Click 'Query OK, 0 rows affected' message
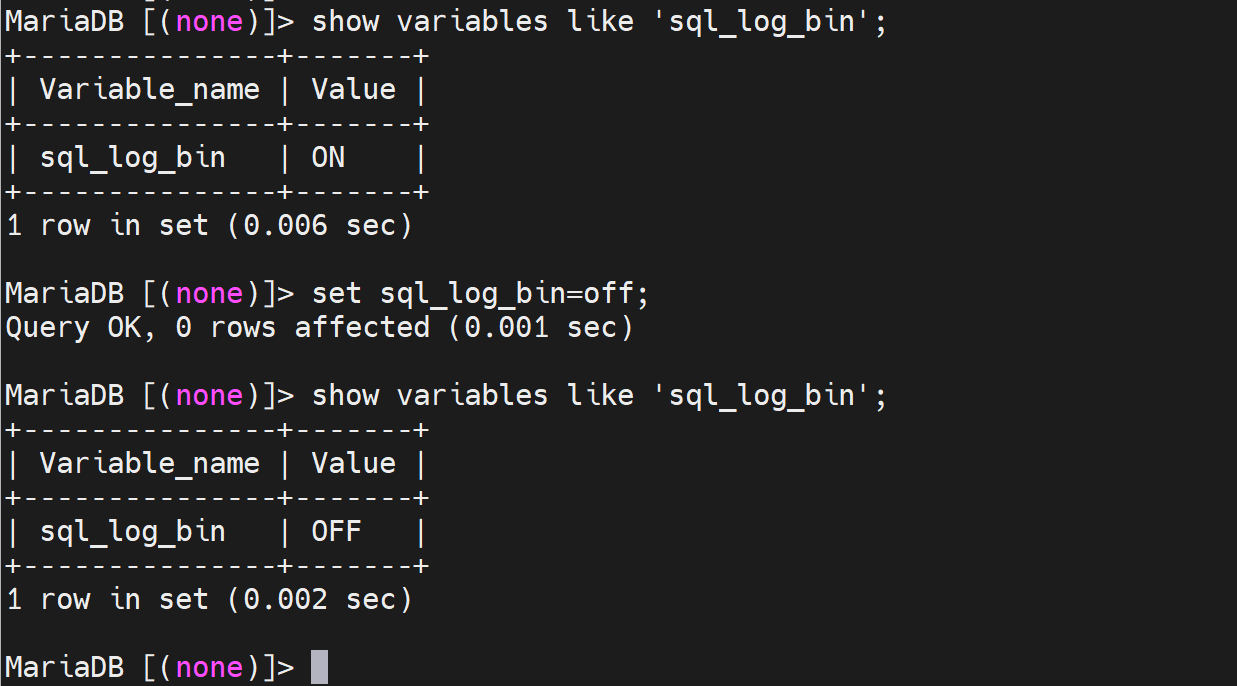This screenshot has height=686, width=1237. click(x=218, y=327)
